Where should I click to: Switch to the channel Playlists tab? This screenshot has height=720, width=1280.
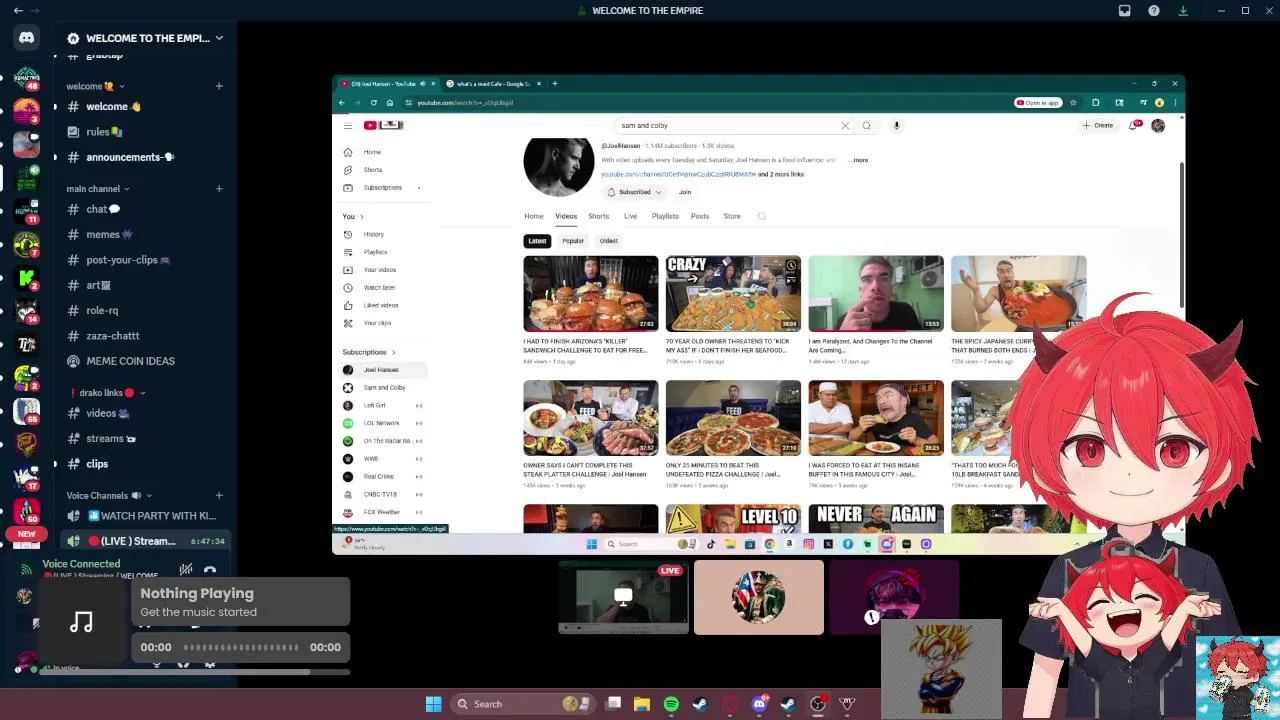tap(665, 216)
